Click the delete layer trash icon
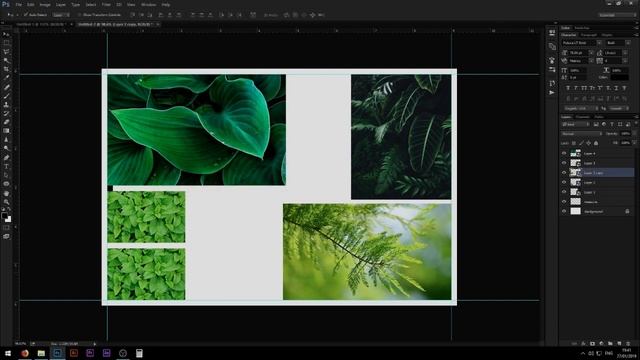 628,344
